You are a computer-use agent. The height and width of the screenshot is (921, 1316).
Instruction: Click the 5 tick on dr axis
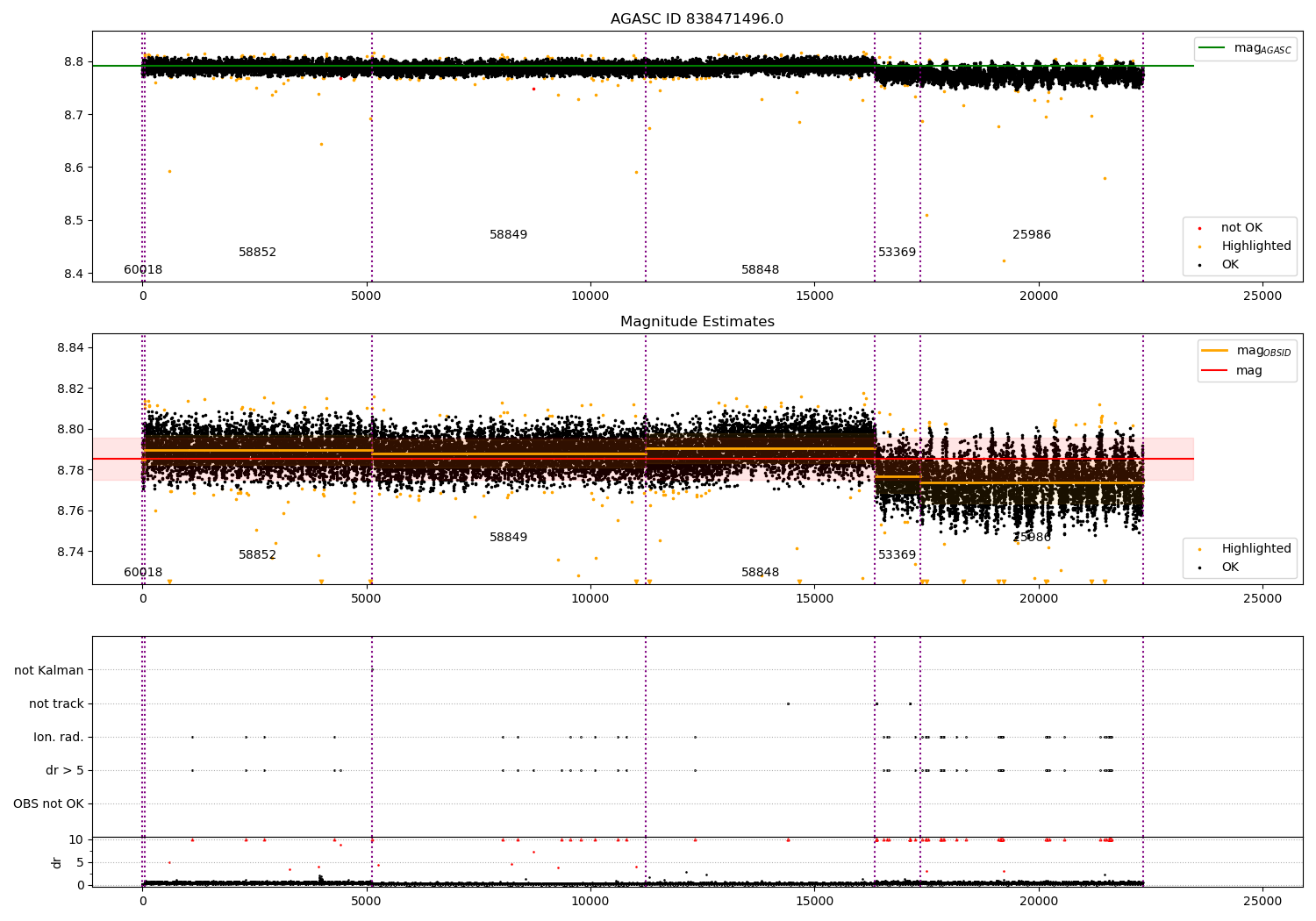pos(80,862)
